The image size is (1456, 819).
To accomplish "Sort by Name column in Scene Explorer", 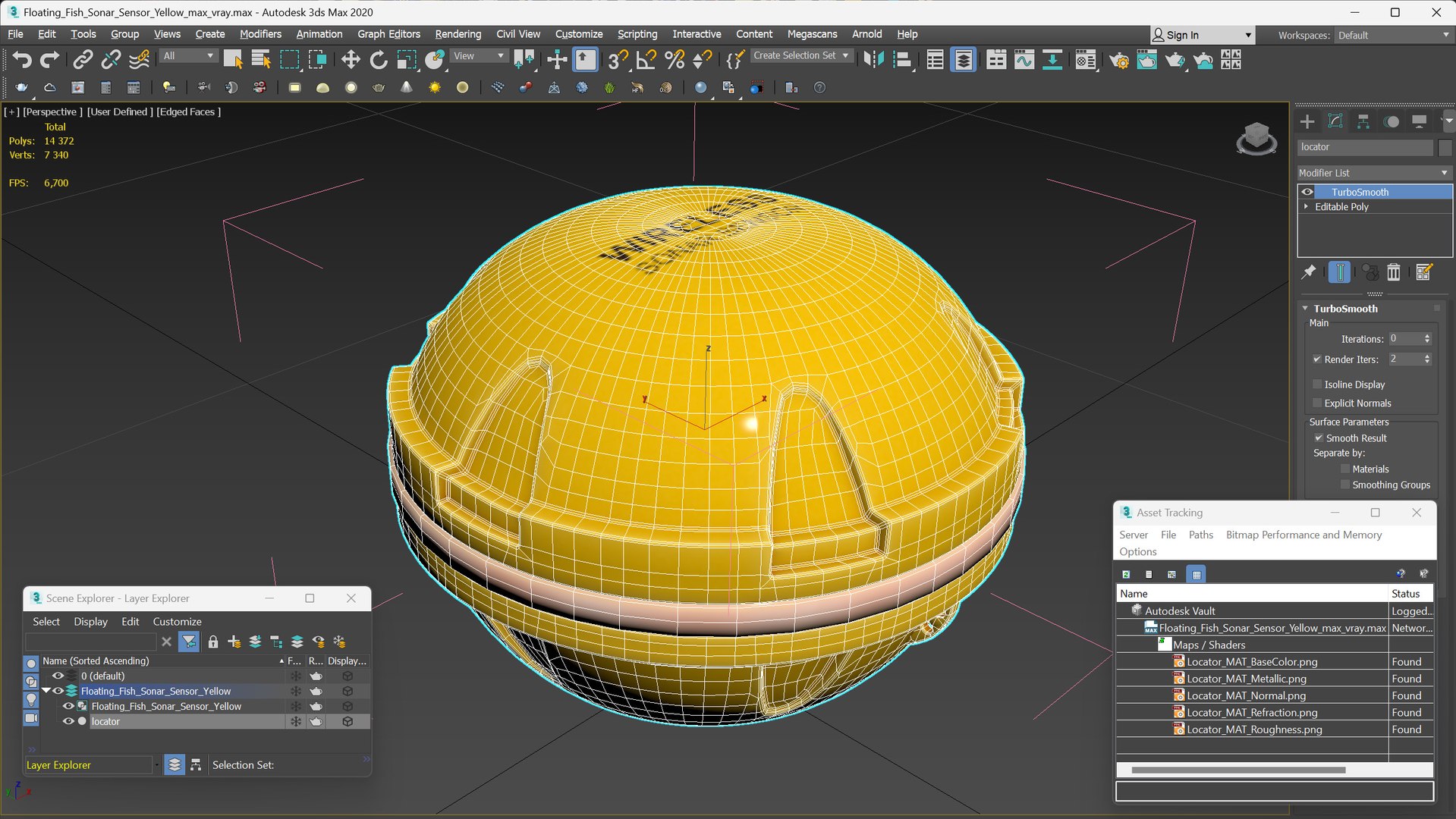I will tap(162, 661).
